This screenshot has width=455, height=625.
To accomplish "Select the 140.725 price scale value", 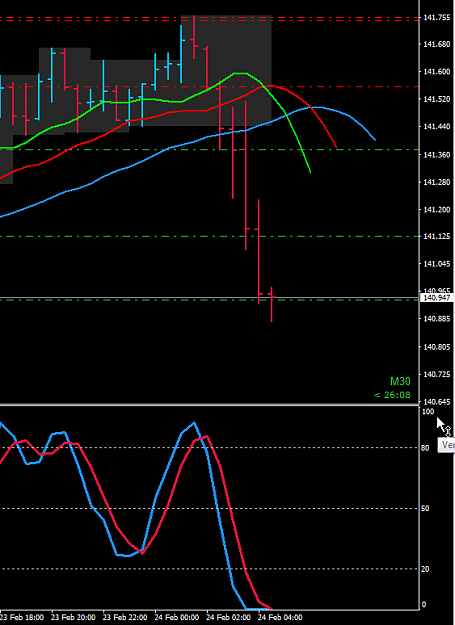I will click(x=437, y=375).
